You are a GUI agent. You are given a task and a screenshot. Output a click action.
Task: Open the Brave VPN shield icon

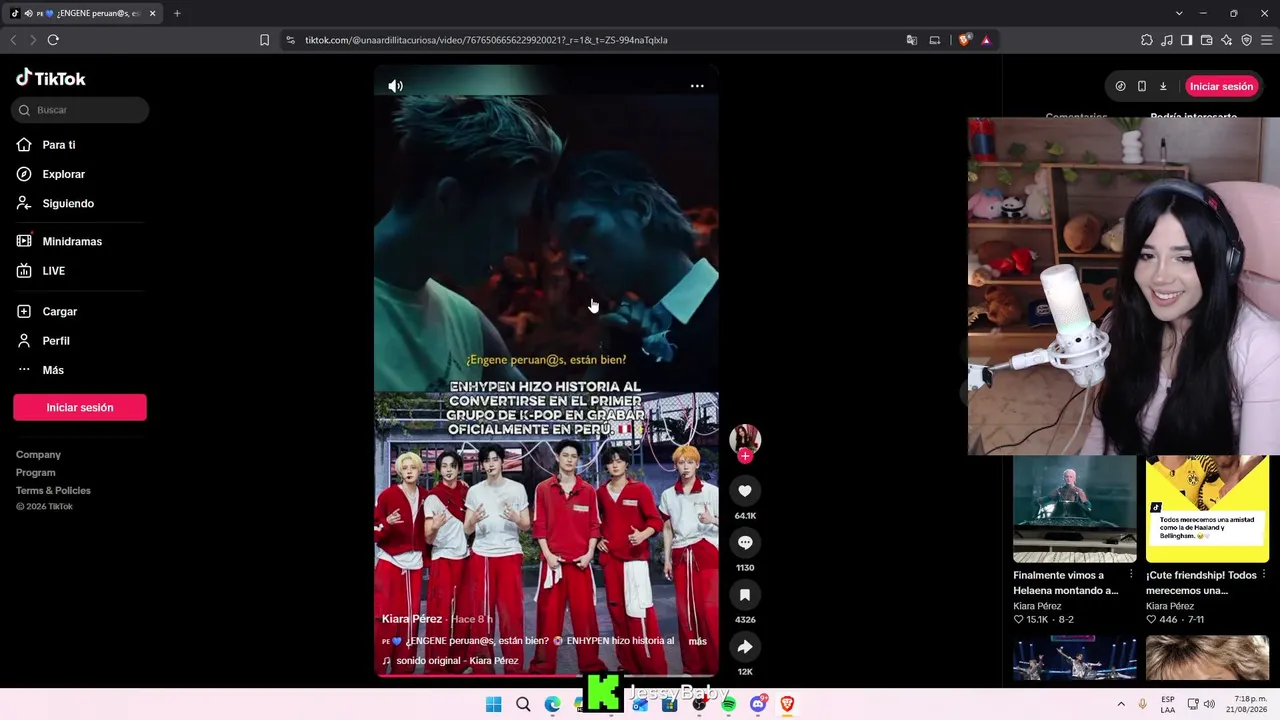coord(1246,40)
